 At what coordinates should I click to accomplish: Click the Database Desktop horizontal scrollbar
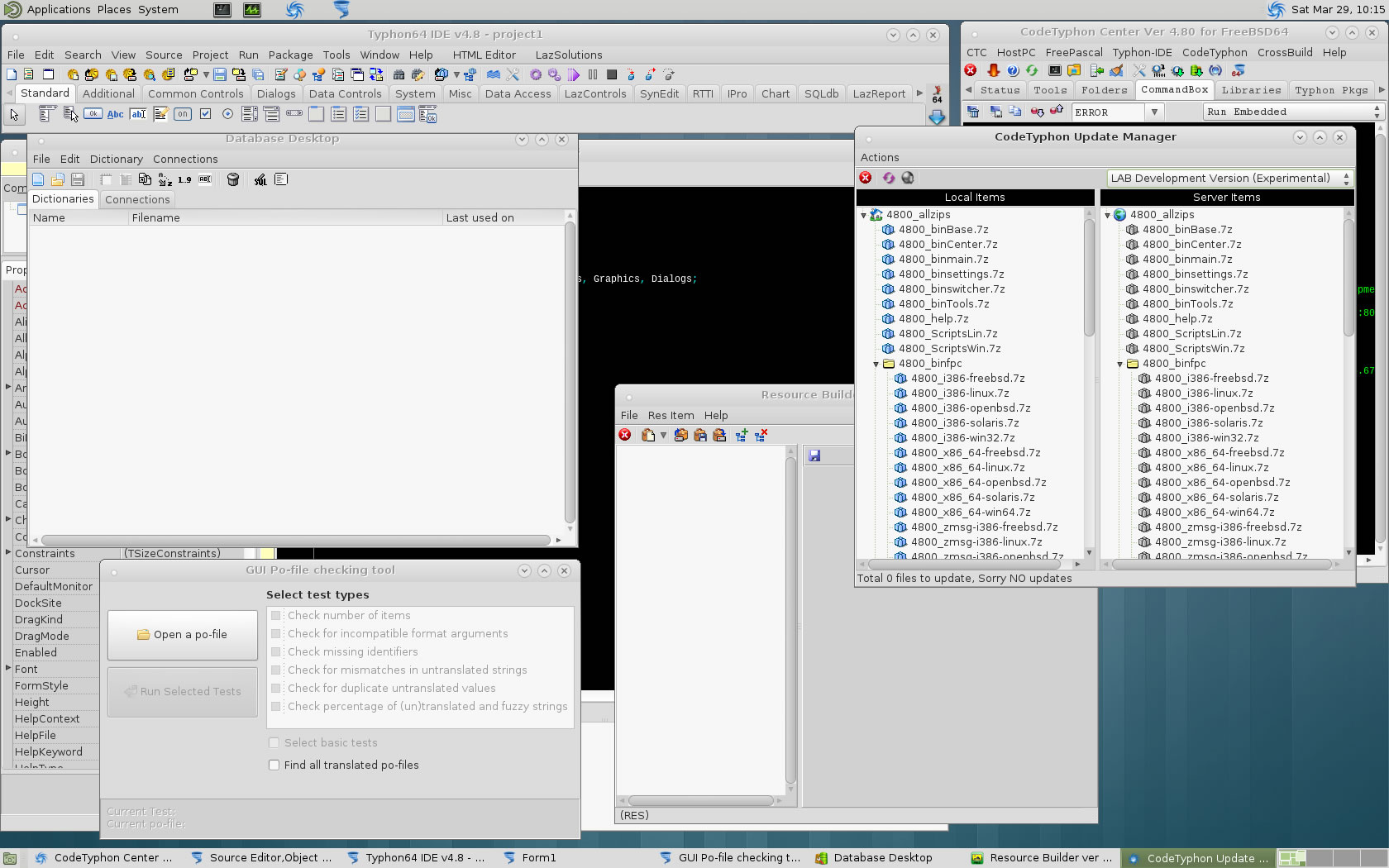298,540
